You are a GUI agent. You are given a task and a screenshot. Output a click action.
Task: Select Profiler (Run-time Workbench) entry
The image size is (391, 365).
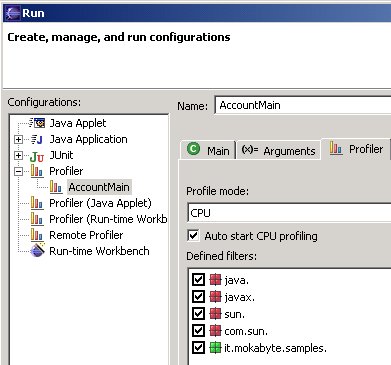point(108,219)
